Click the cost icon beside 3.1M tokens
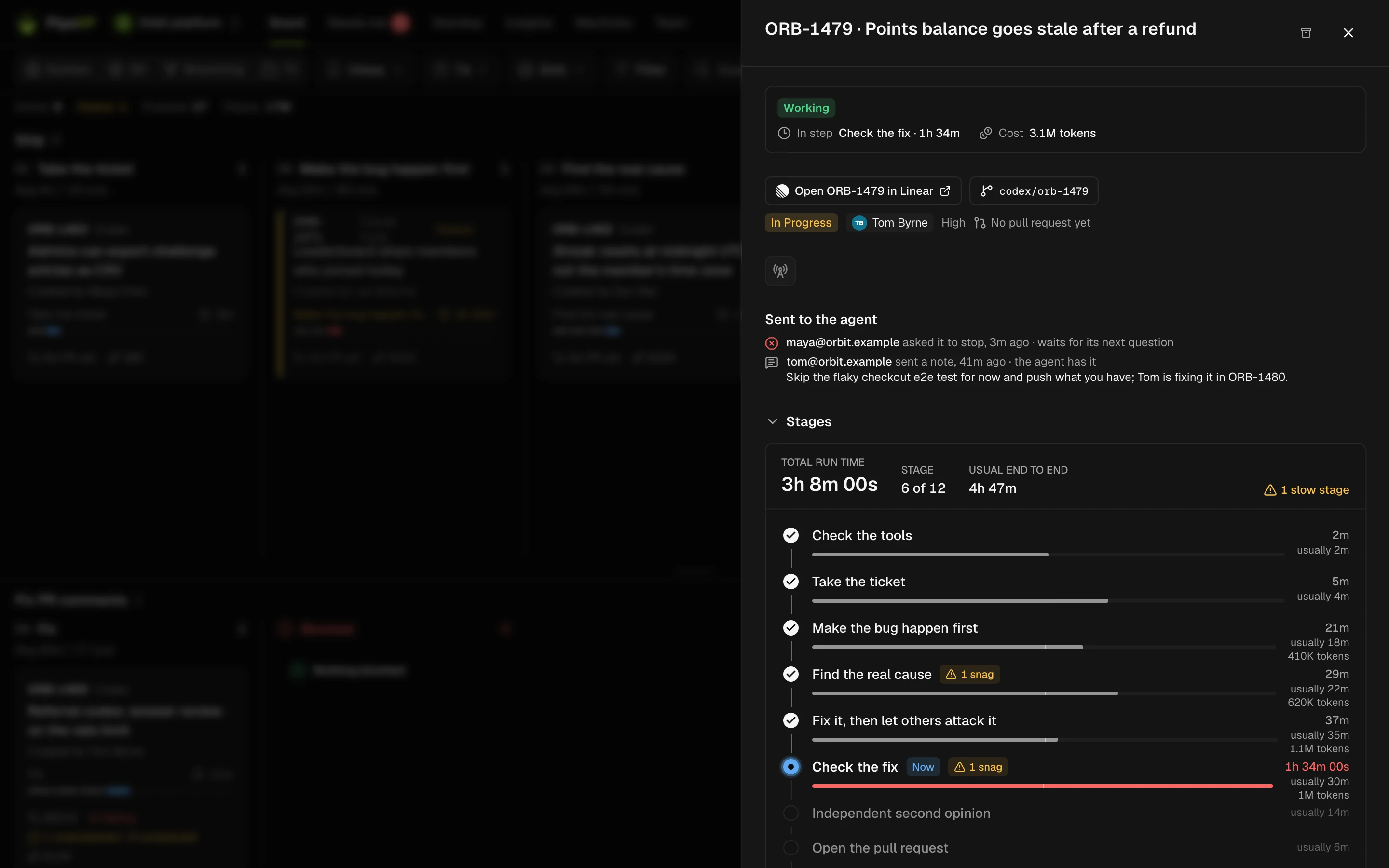 point(985,133)
